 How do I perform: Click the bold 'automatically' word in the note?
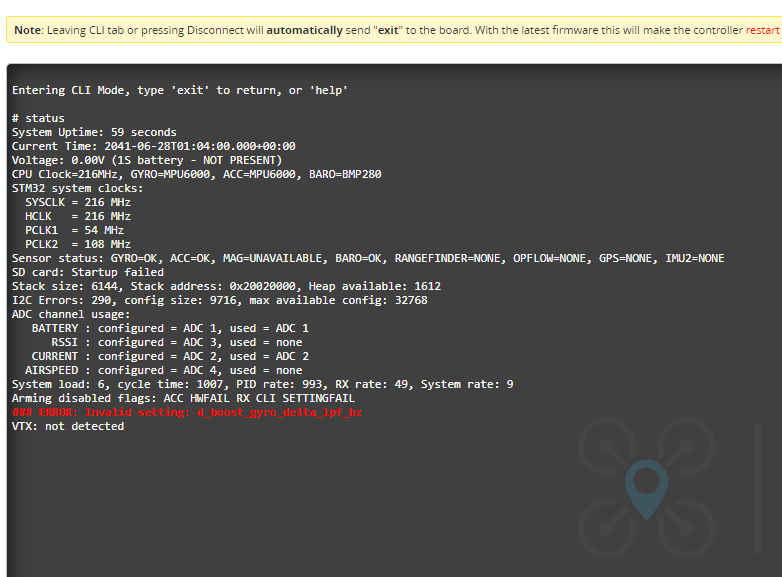304,30
